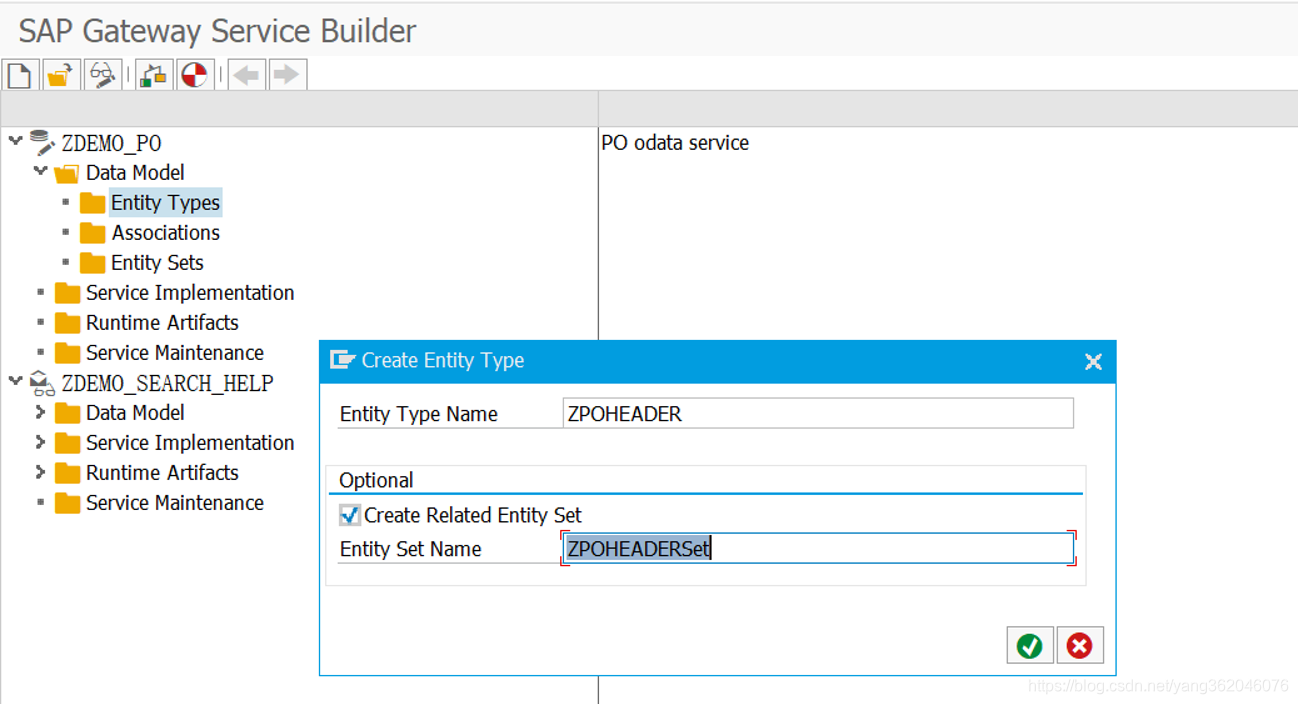Viewport: 1298px width, 704px height.
Task: Click the 'Entity Type Name' label
Action: pos(419,414)
